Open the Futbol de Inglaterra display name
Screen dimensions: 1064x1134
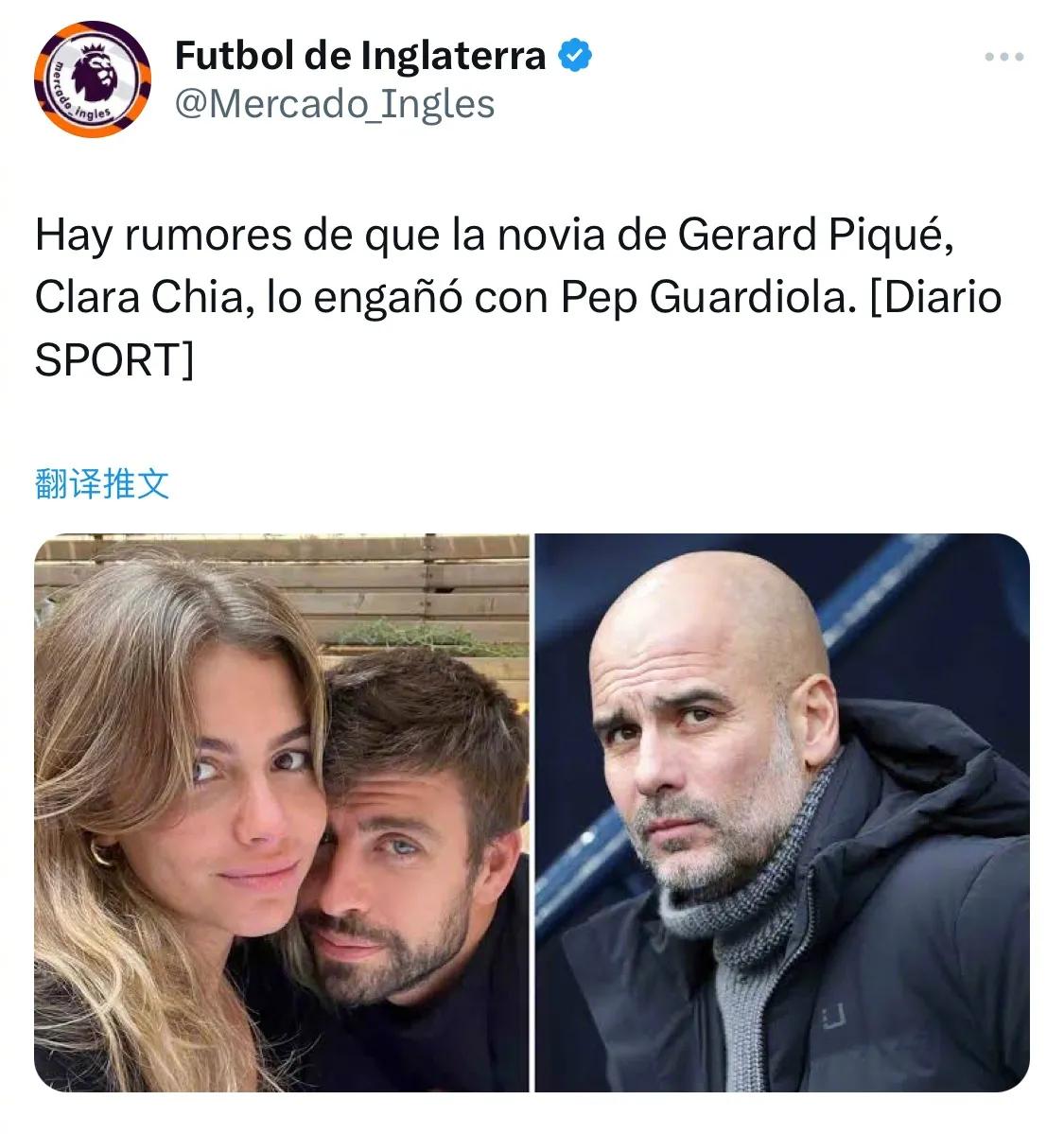360,56
